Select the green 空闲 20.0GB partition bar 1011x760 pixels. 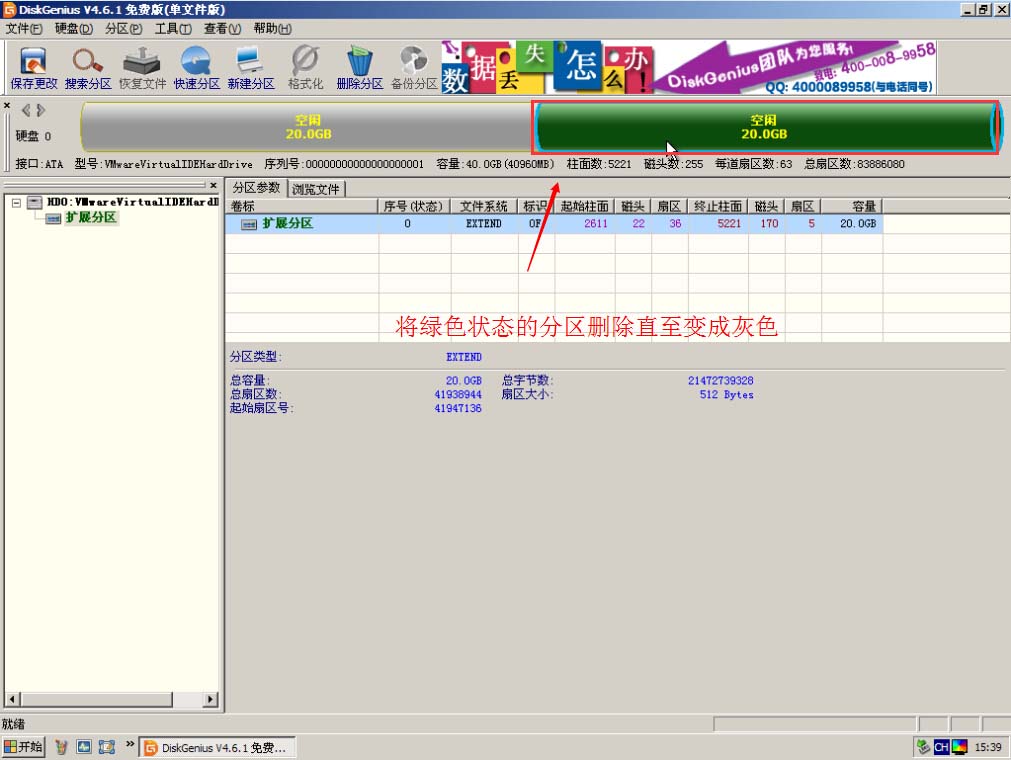click(x=765, y=125)
